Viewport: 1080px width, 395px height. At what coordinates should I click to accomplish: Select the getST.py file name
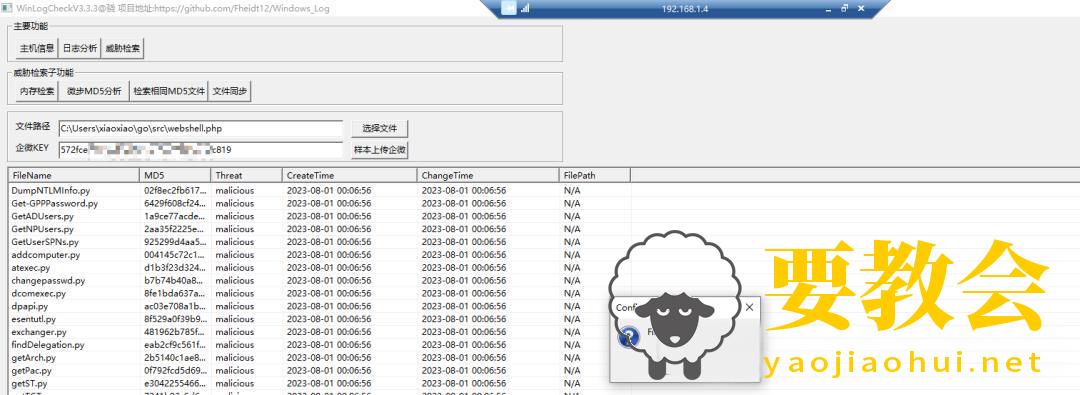click(29, 383)
